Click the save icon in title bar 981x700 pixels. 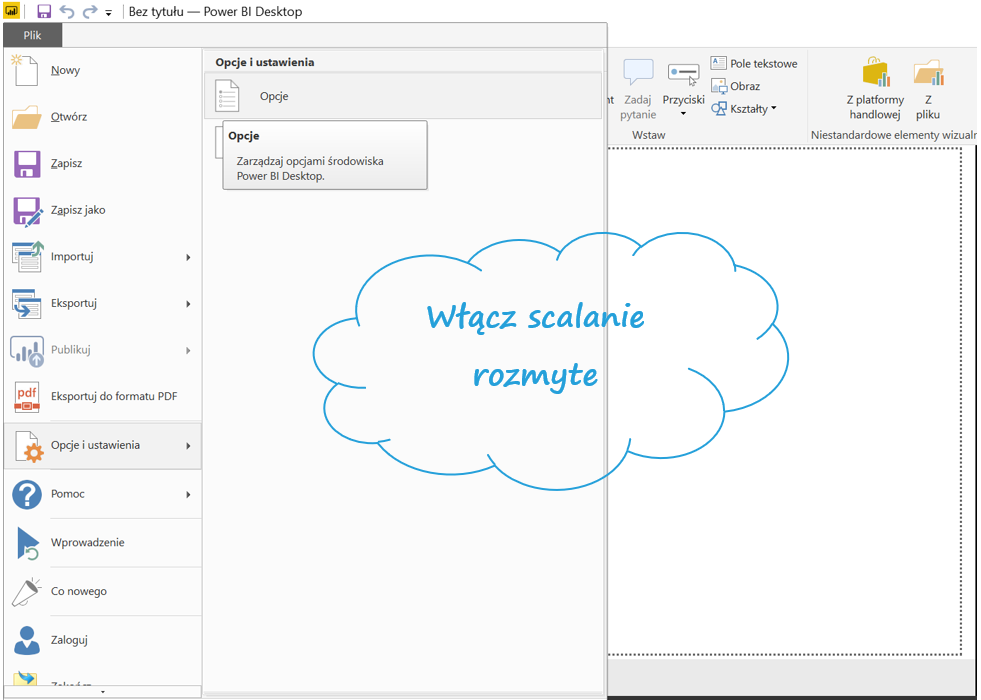[x=44, y=12]
